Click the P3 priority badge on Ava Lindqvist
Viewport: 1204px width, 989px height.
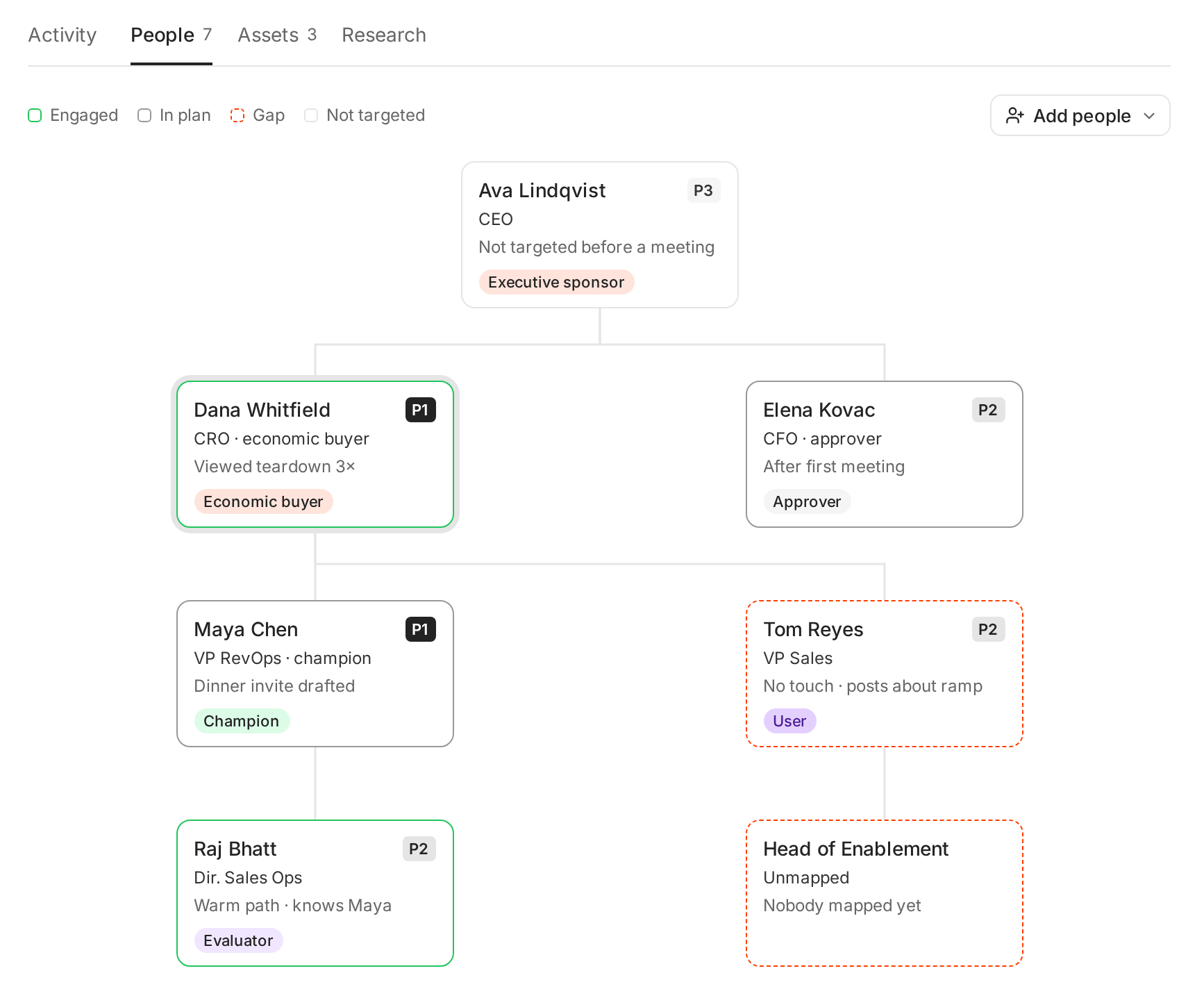point(703,190)
